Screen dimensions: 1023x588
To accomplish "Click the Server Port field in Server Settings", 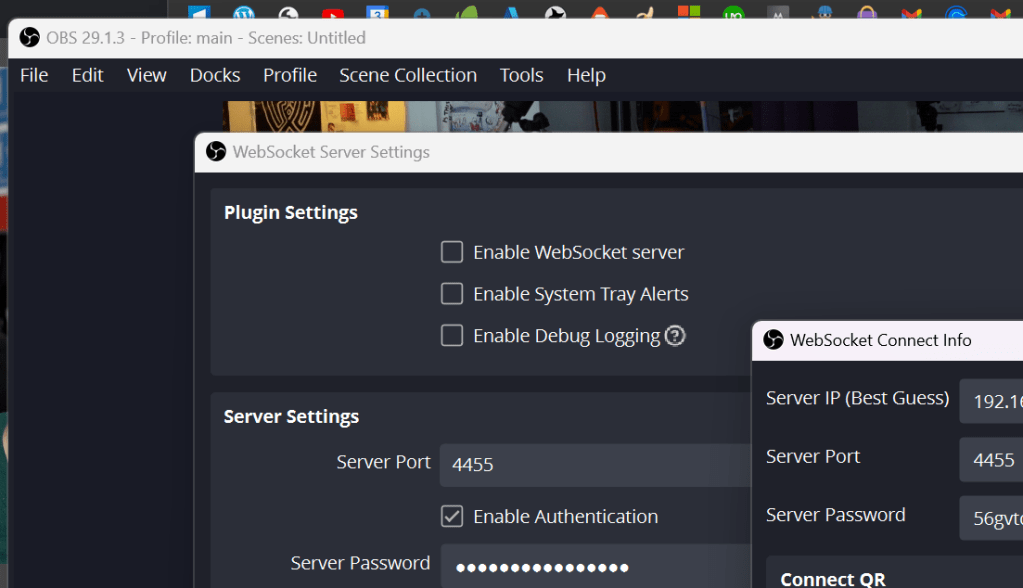I will pos(595,465).
